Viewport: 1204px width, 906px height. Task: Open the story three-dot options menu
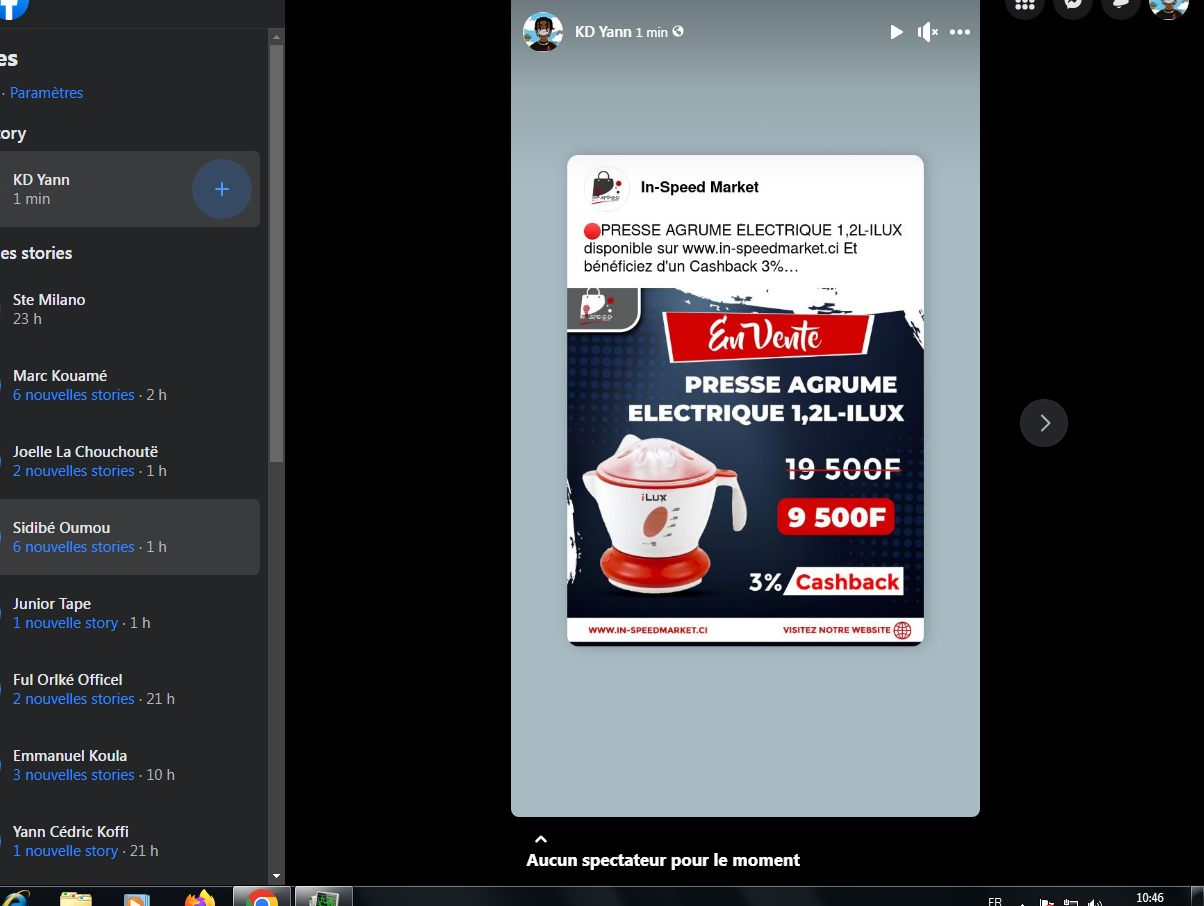click(960, 32)
